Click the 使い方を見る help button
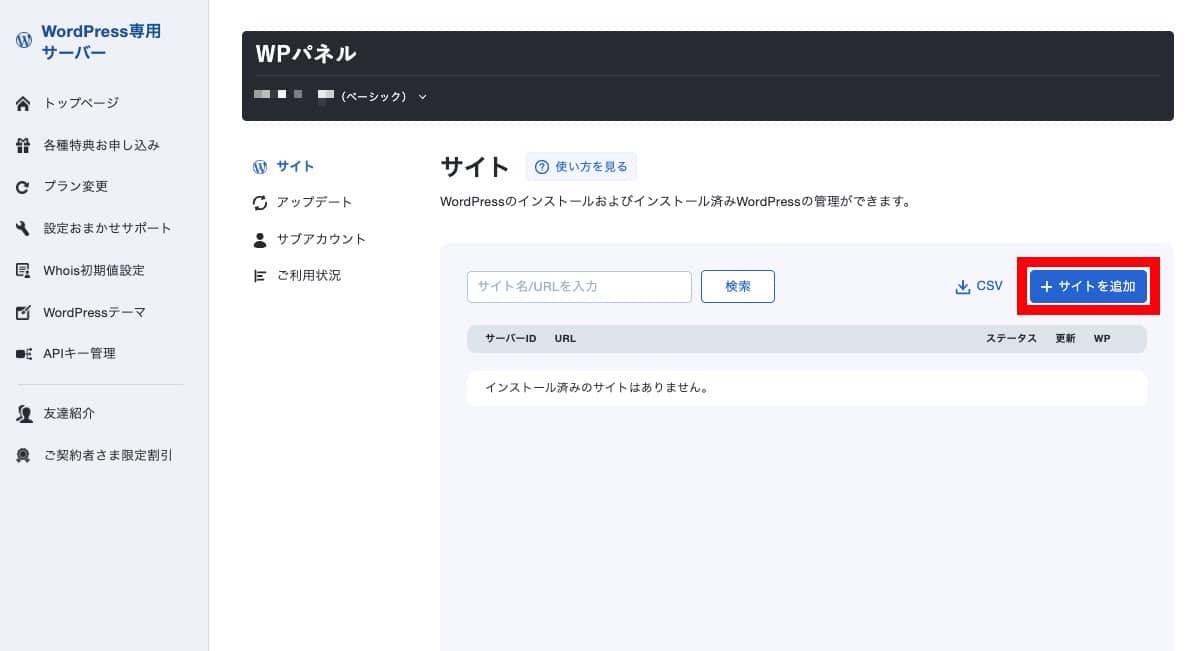 (x=581, y=167)
